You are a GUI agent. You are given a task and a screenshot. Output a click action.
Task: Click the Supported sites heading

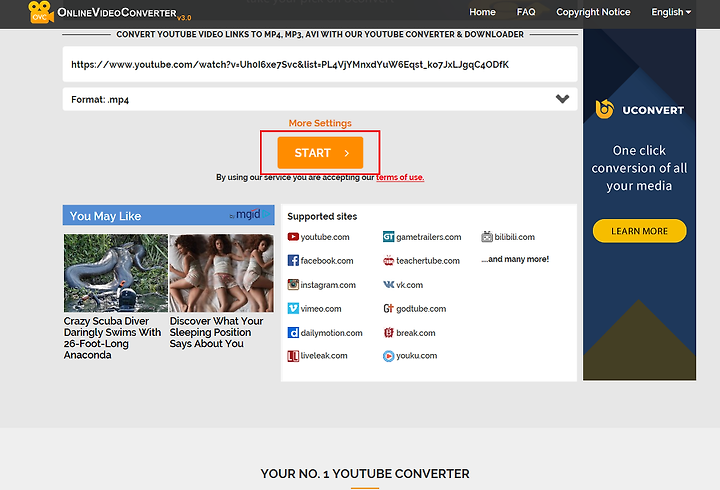pos(322,216)
